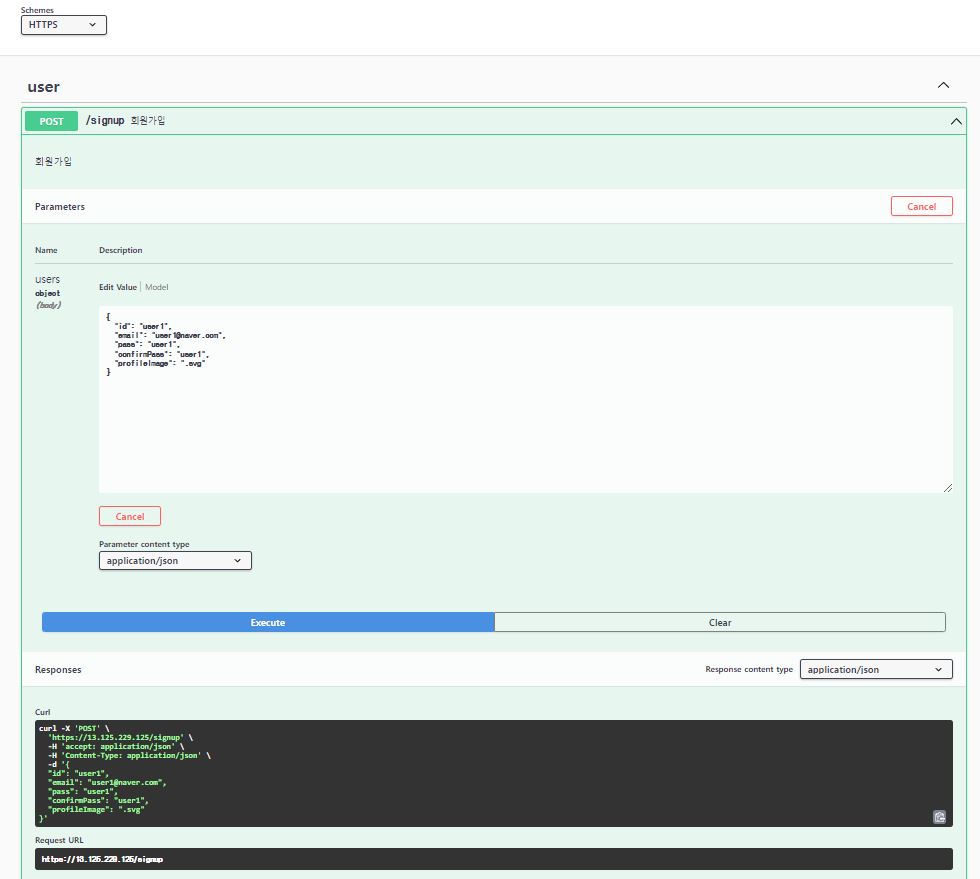
Task: Open the Schemes HTTPS dropdown
Action: point(64,25)
